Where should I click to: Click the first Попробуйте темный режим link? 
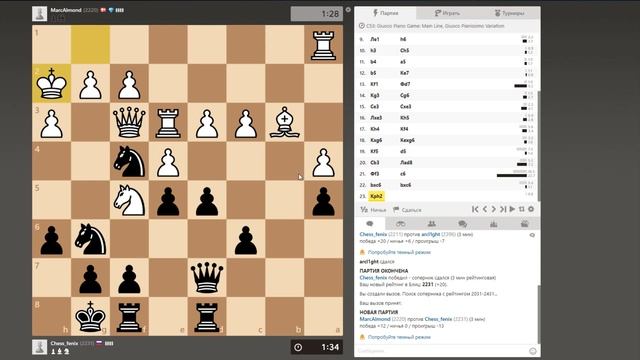point(399,252)
